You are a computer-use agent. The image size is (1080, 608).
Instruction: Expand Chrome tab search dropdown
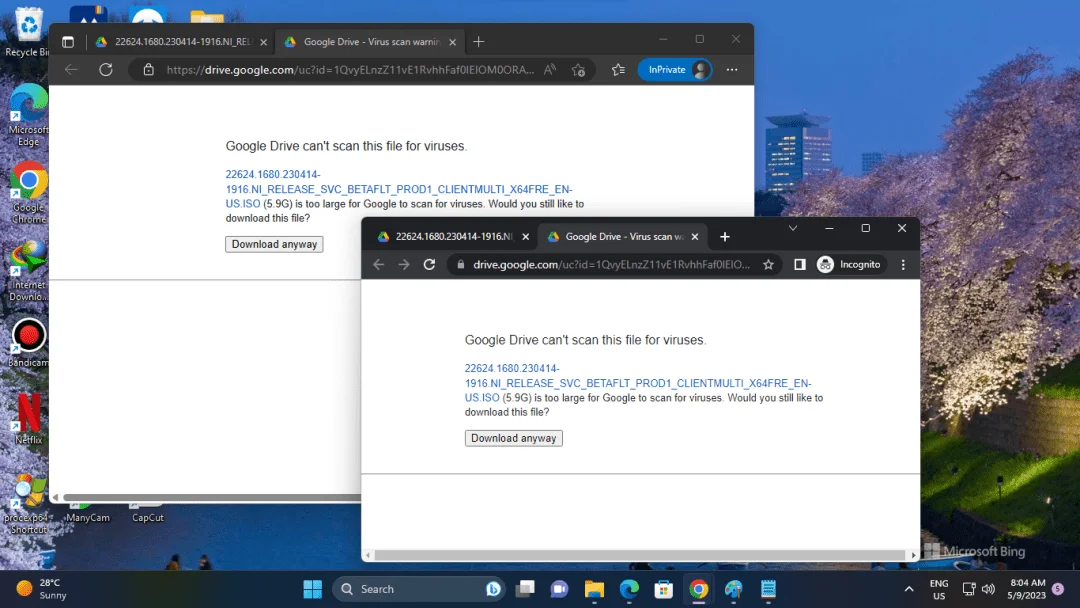pos(793,229)
